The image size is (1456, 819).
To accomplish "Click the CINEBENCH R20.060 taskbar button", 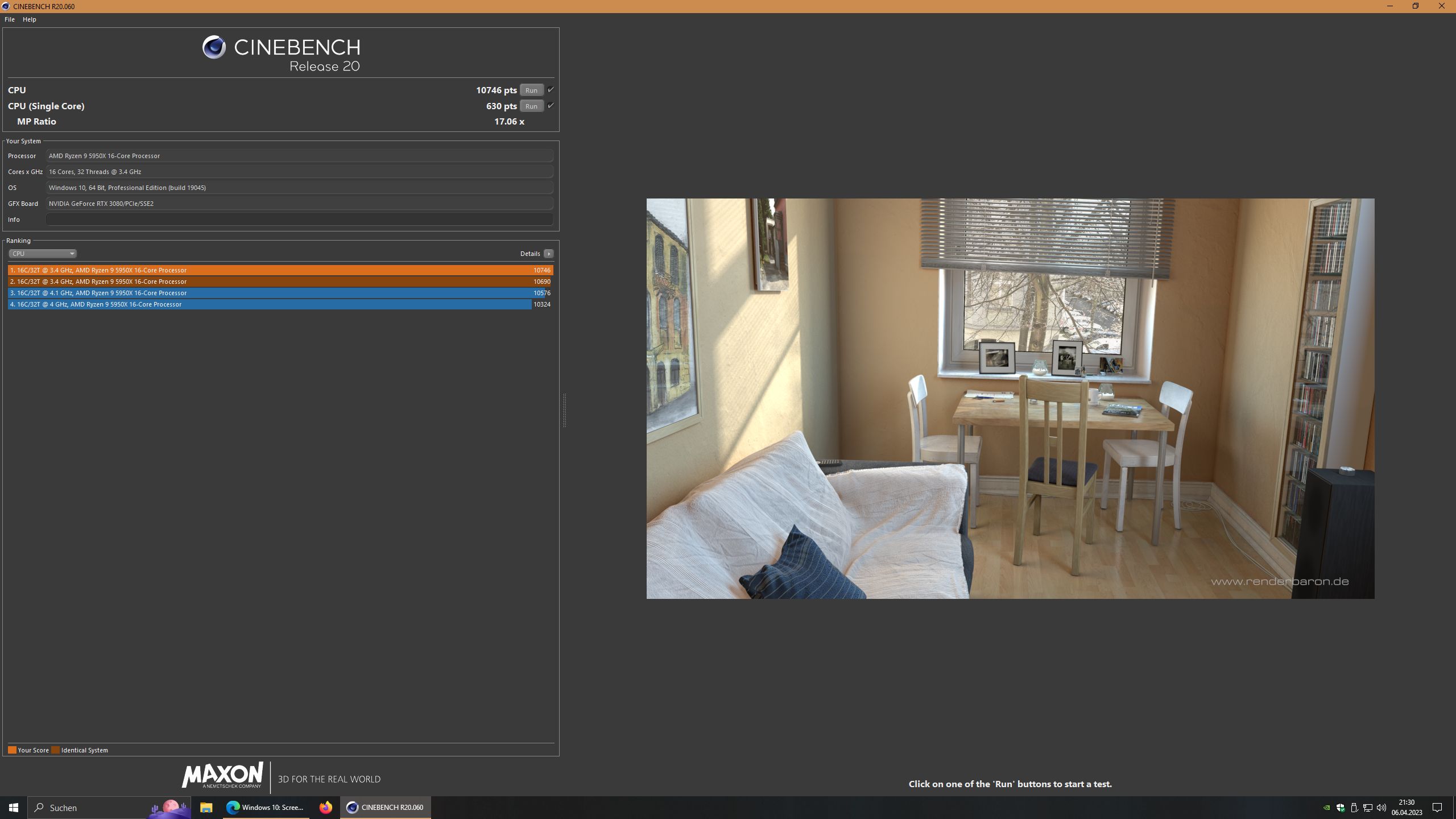I will pos(386,808).
